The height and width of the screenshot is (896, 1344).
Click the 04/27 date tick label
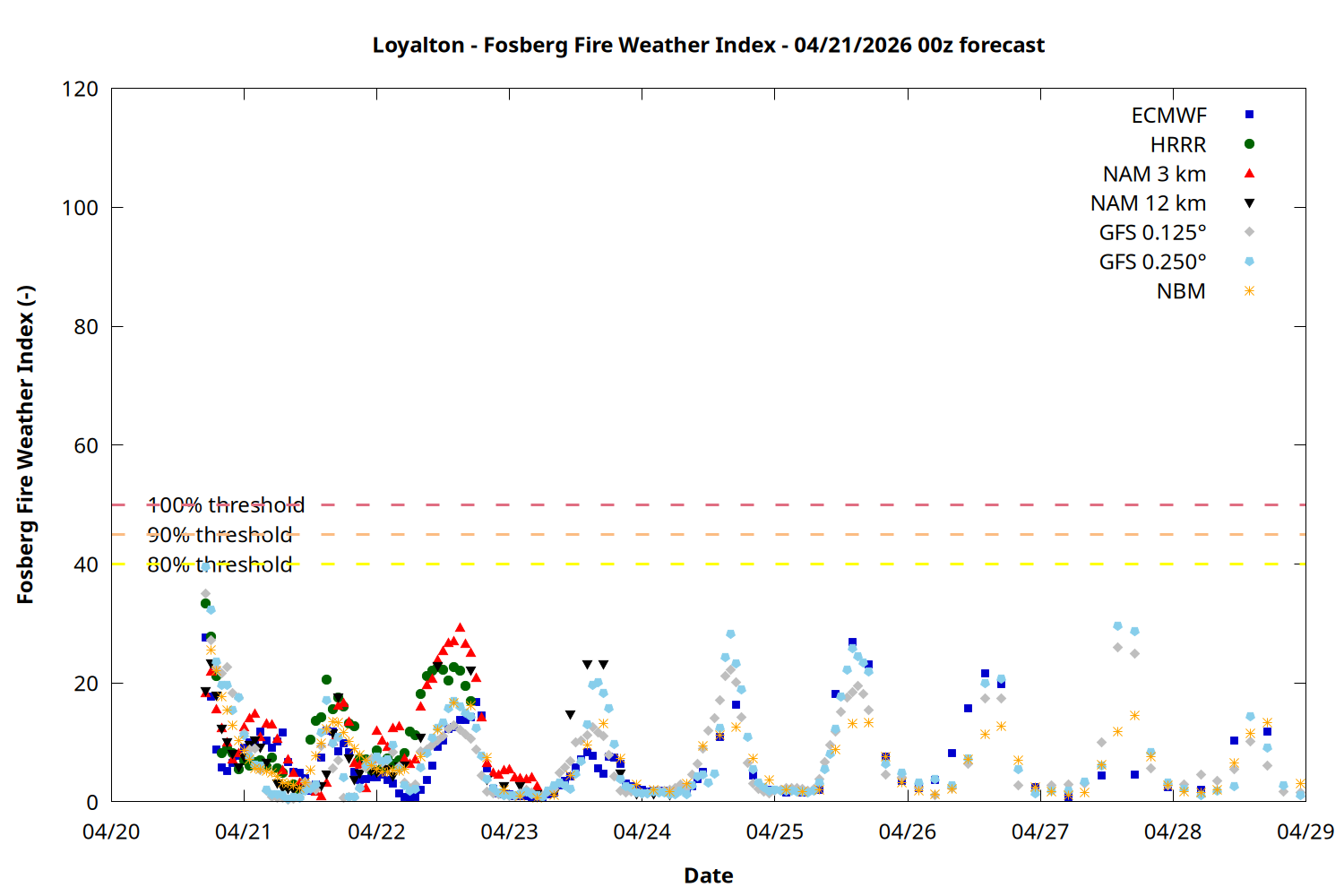coord(1039,831)
